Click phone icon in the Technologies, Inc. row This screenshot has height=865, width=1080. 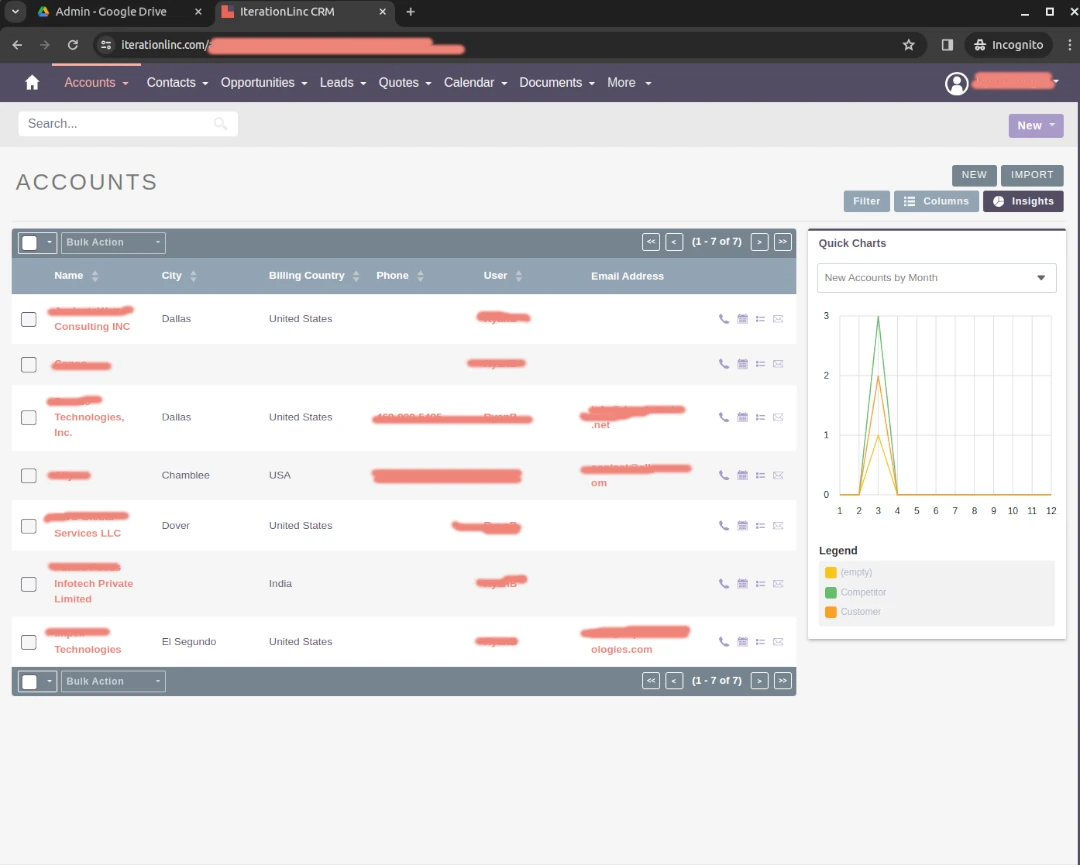coord(723,417)
